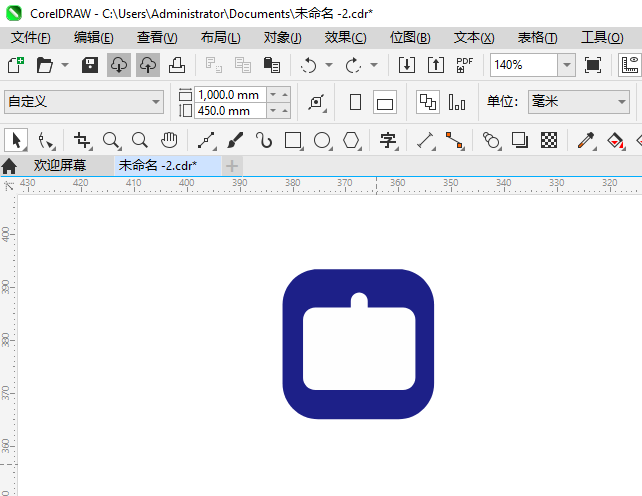Select the Zoom magnifier tool

coord(111,140)
